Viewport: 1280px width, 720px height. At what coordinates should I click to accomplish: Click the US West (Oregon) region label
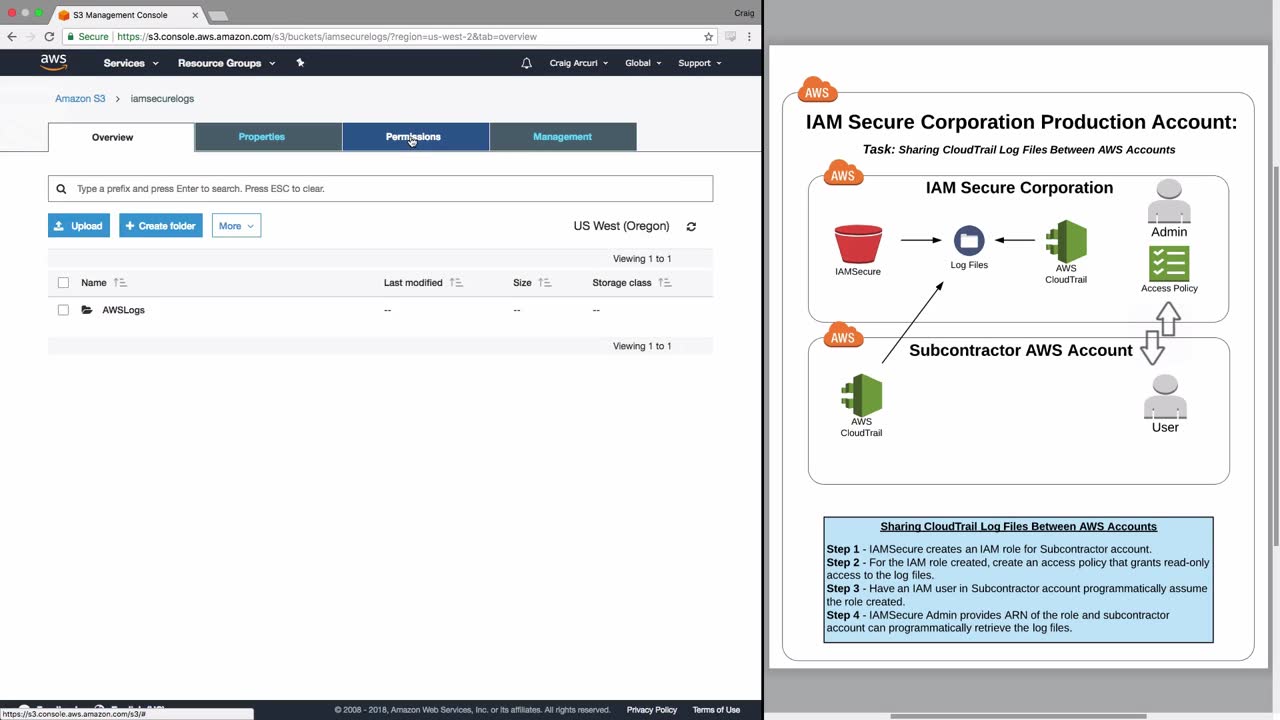click(x=621, y=226)
